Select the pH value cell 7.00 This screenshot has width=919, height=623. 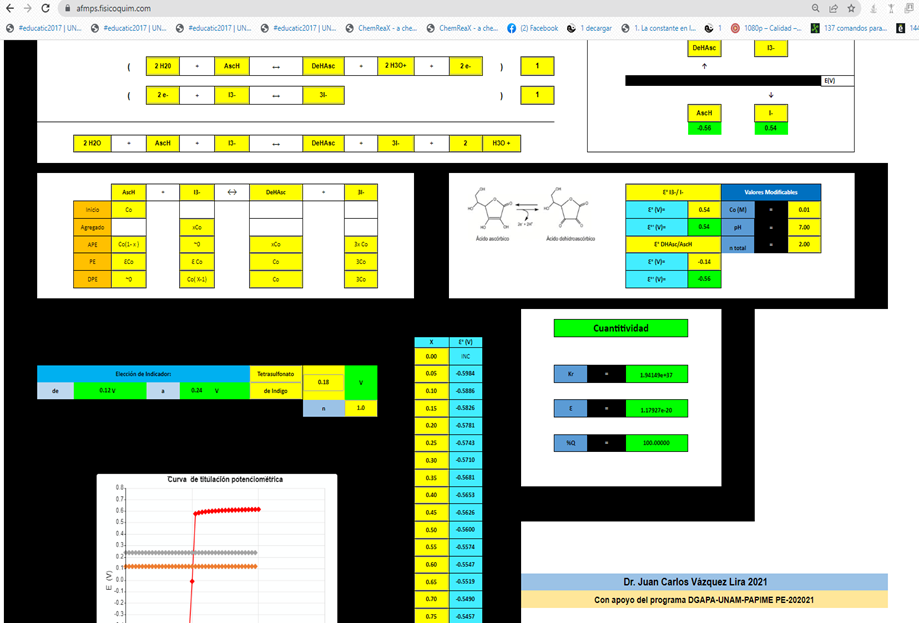click(x=805, y=227)
